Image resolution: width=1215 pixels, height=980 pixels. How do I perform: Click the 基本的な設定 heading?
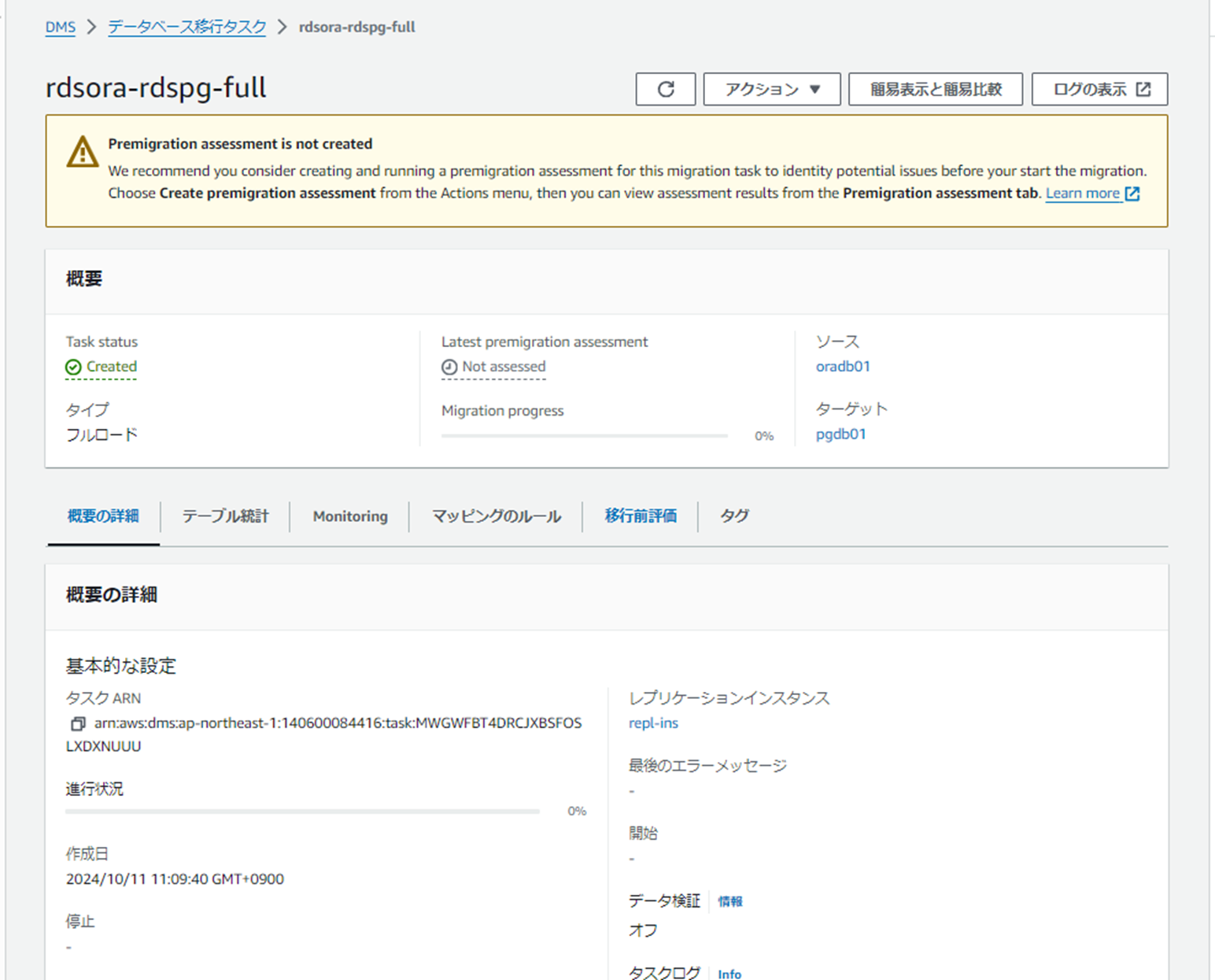121,666
